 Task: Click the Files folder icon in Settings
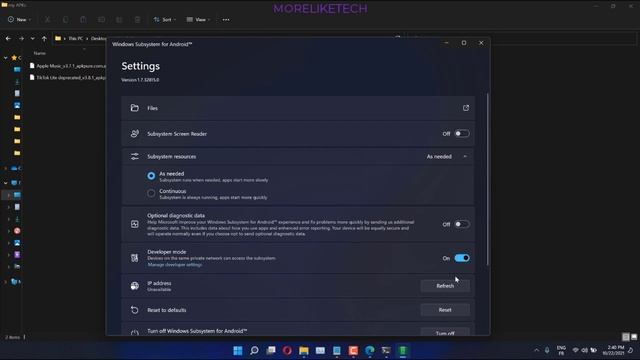pos(135,108)
